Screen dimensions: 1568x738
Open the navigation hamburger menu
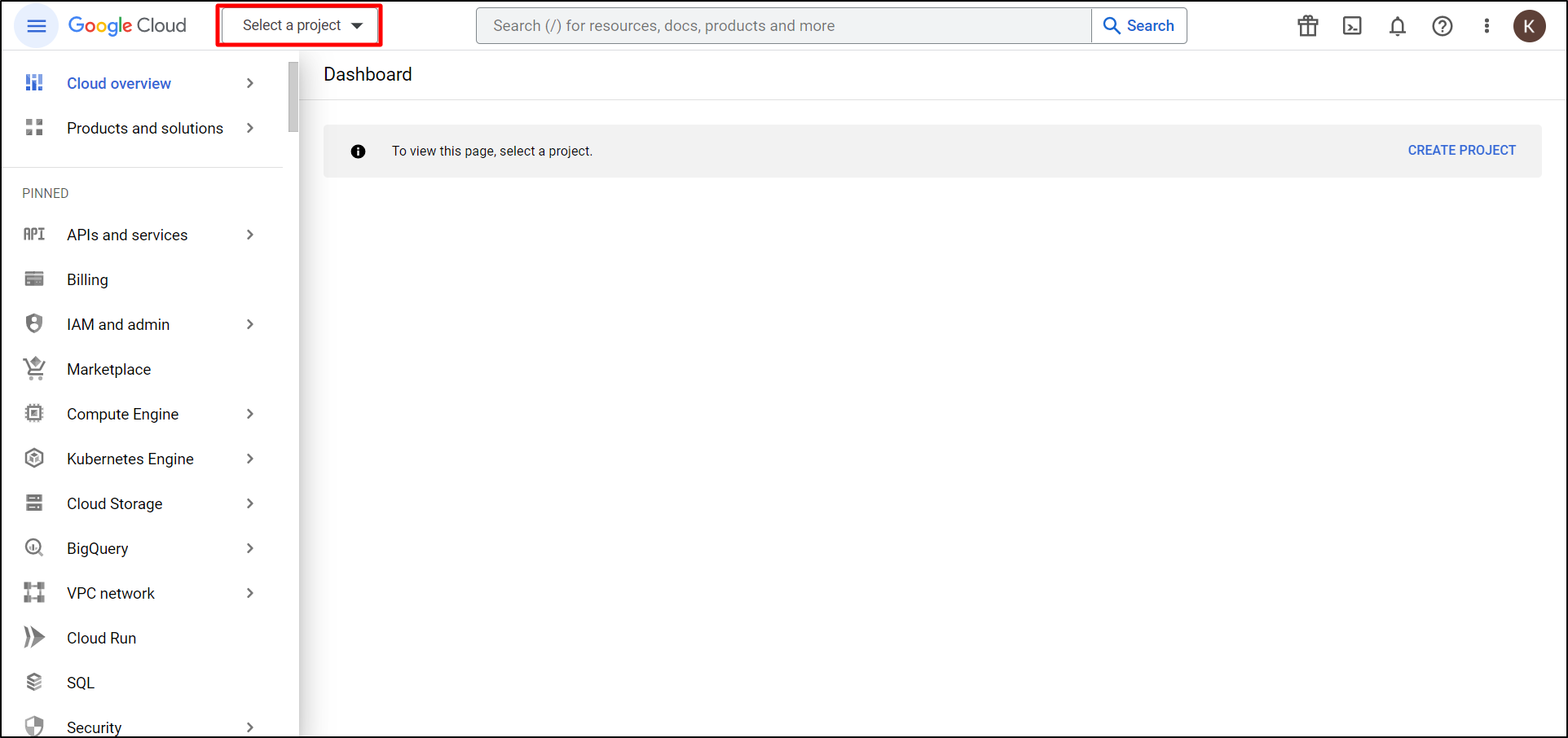[36, 25]
